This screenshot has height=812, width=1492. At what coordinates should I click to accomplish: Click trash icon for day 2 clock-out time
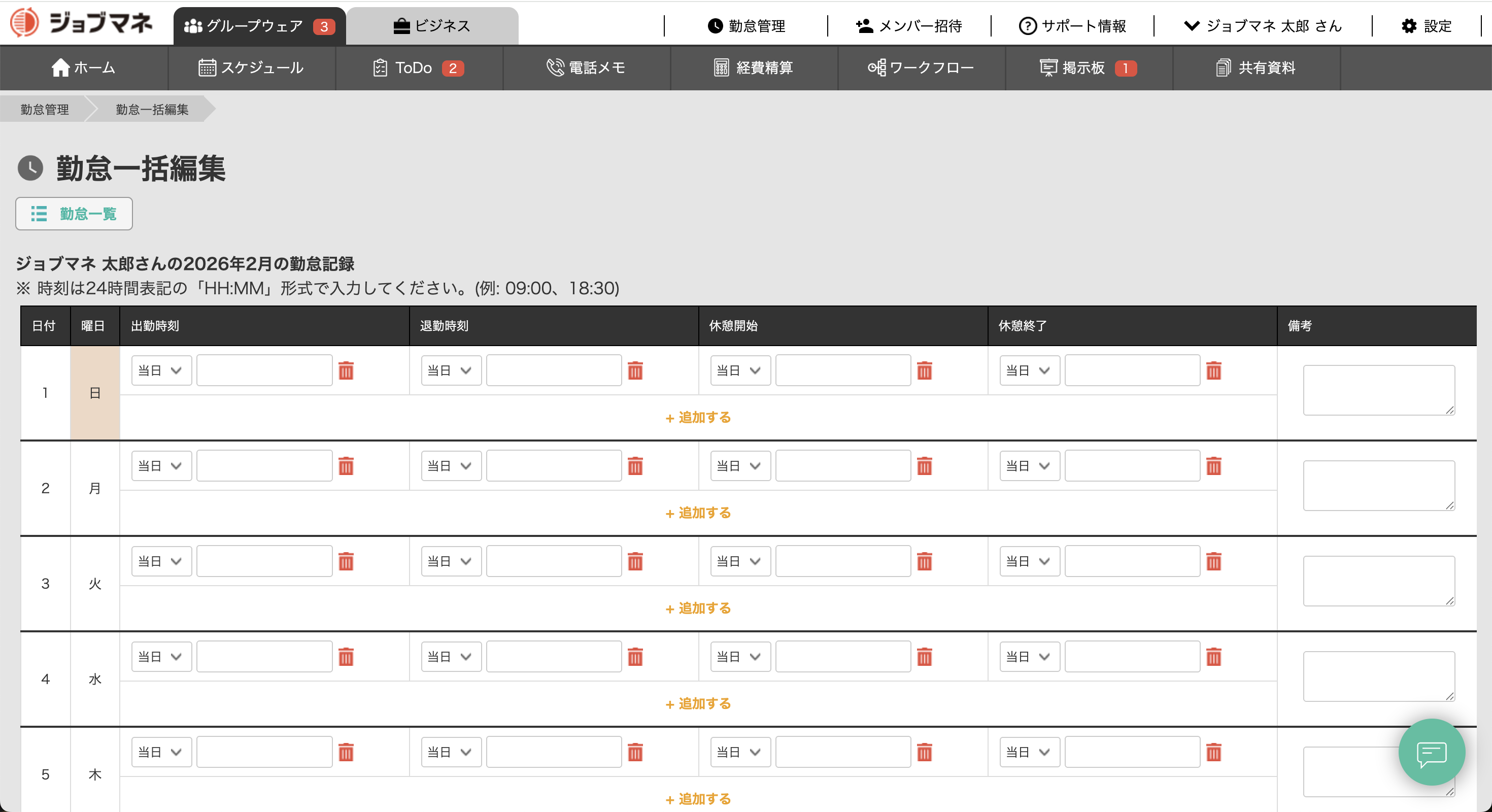[635, 466]
